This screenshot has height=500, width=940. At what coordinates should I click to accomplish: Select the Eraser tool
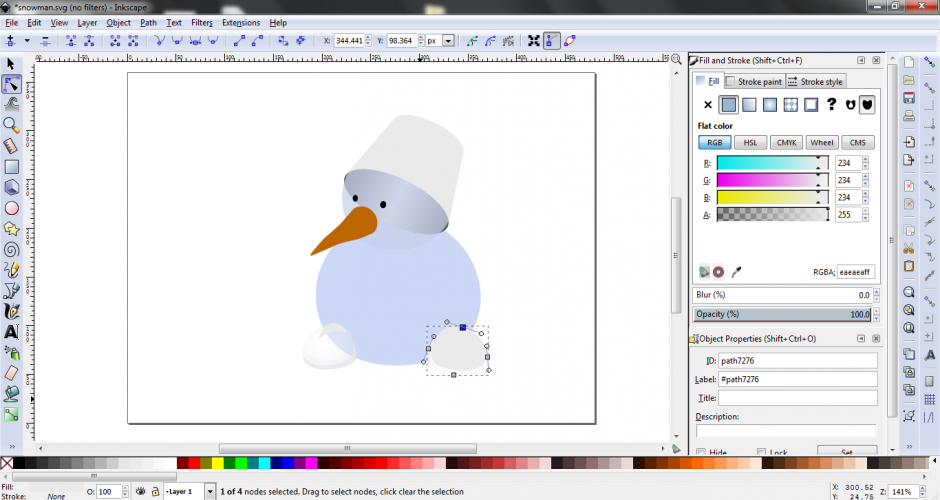click(12, 373)
